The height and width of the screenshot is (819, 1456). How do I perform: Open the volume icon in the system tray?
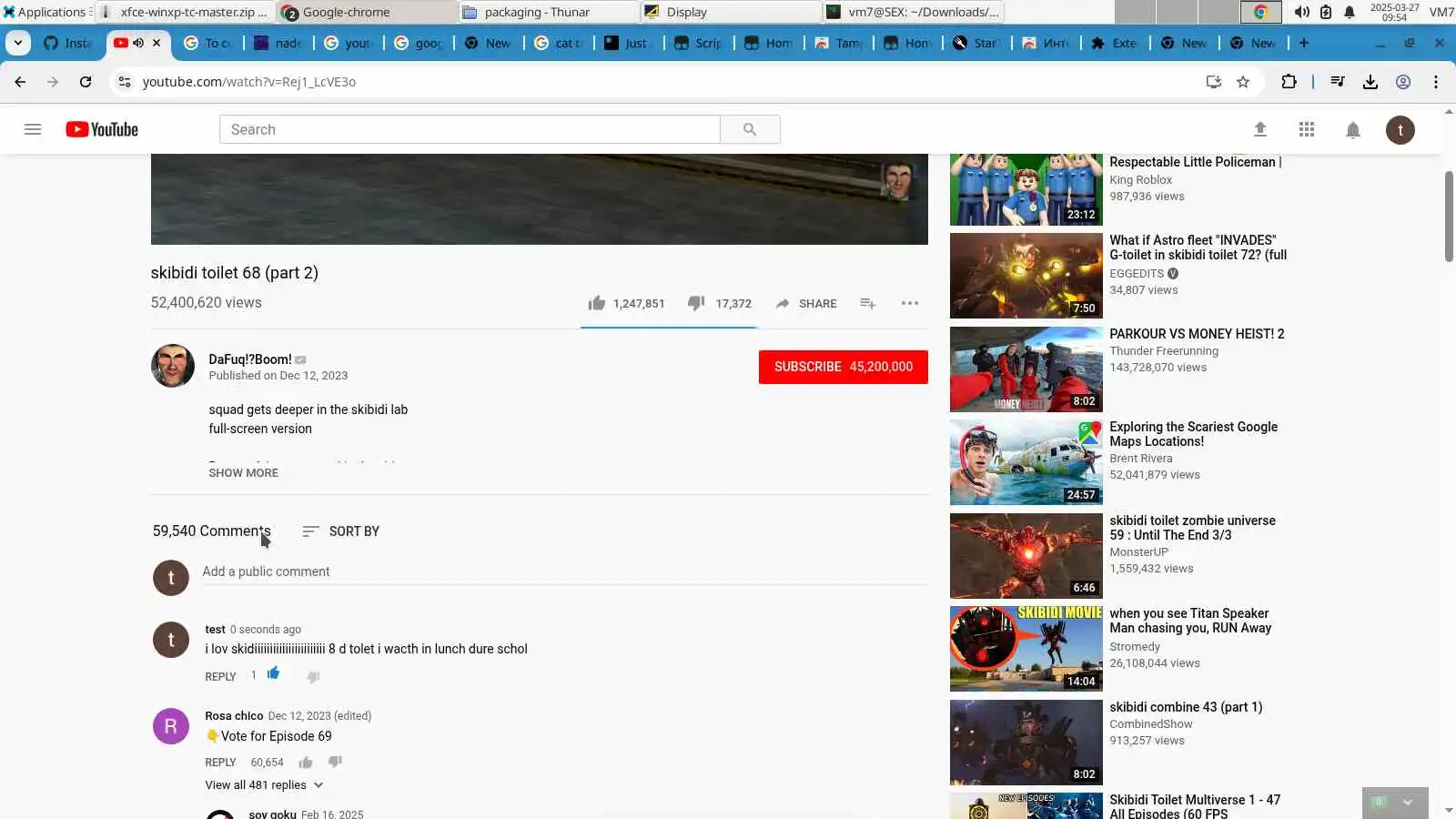(1302, 12)
